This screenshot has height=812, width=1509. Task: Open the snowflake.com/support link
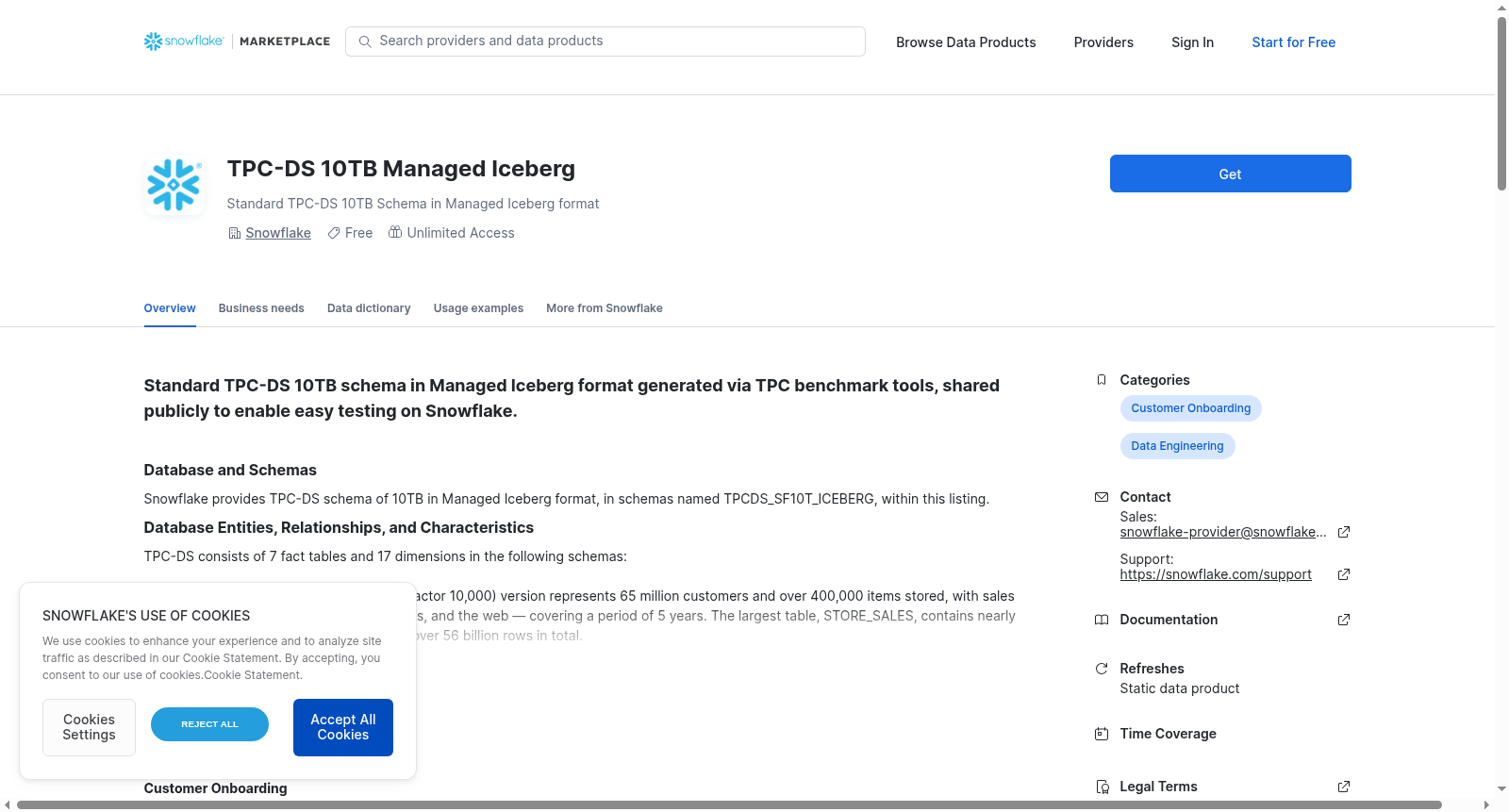click(x=1216, y=574)
